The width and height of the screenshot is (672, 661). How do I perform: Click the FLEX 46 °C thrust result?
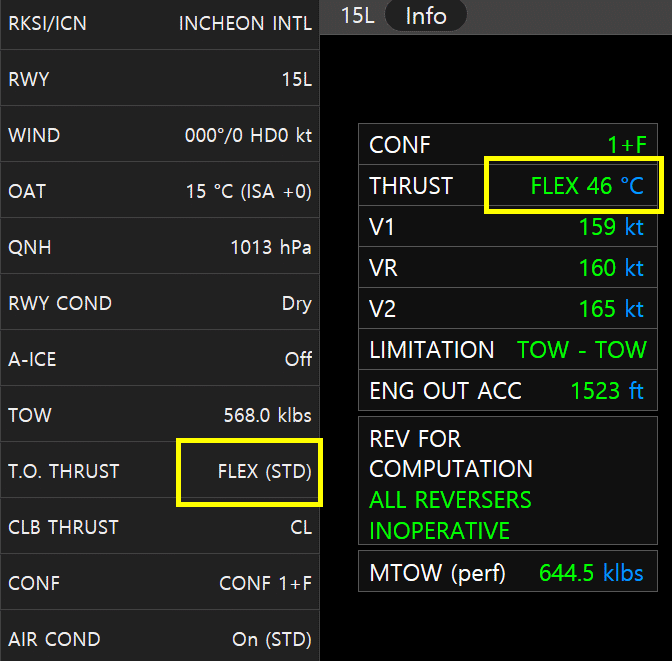click(587, 186)
